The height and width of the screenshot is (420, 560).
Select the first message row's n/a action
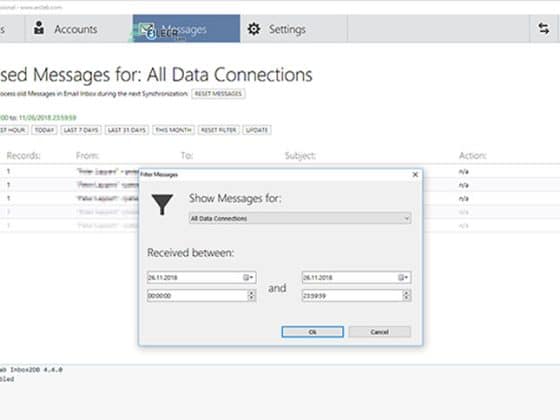coord(464,172)
